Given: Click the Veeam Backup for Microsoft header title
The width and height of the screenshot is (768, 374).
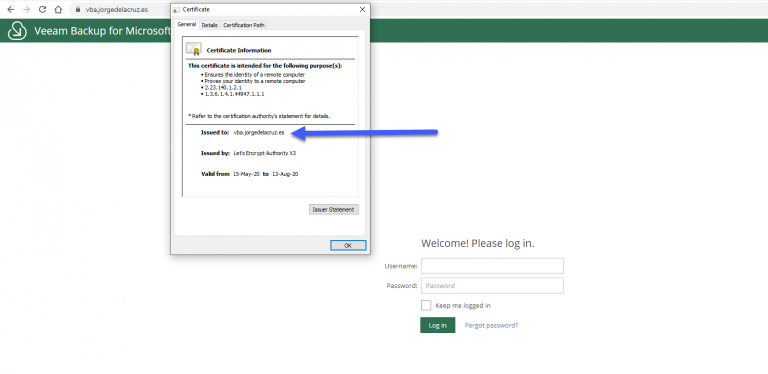Looking at the screenshot, I should tap(102, 31).
